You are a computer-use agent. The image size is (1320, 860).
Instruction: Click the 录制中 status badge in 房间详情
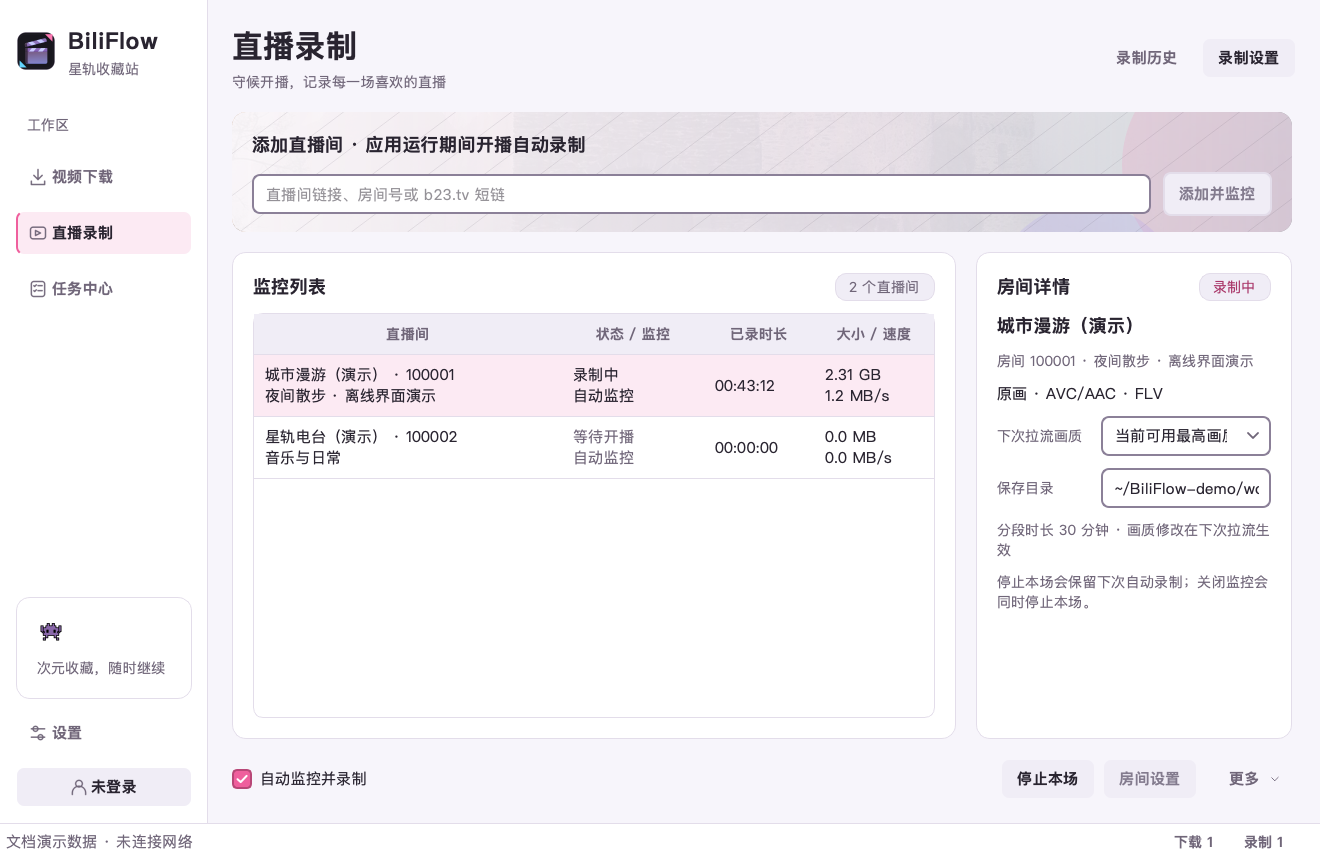click(1234, 287)
